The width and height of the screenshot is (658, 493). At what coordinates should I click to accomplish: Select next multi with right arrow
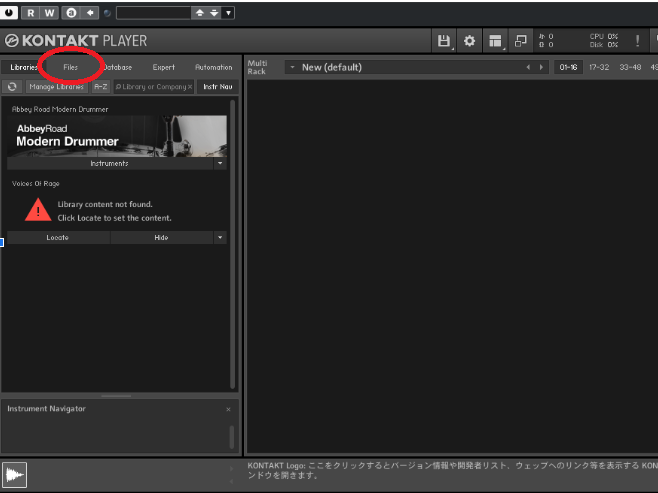pyautogui.click(x=541, y=67)
